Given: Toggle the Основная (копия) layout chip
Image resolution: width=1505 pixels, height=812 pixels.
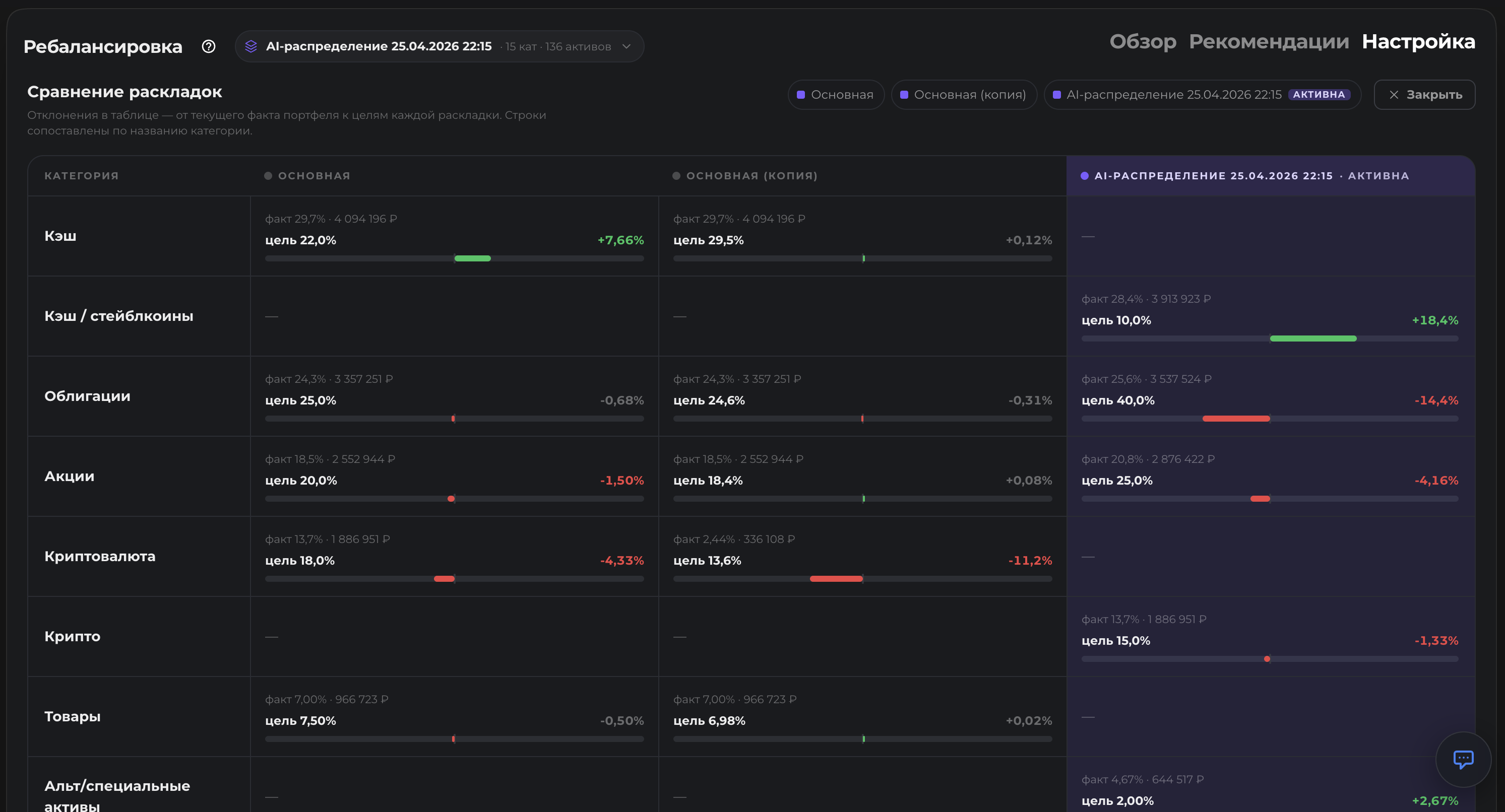Looking at the screenshot, I should pos(964,95).
